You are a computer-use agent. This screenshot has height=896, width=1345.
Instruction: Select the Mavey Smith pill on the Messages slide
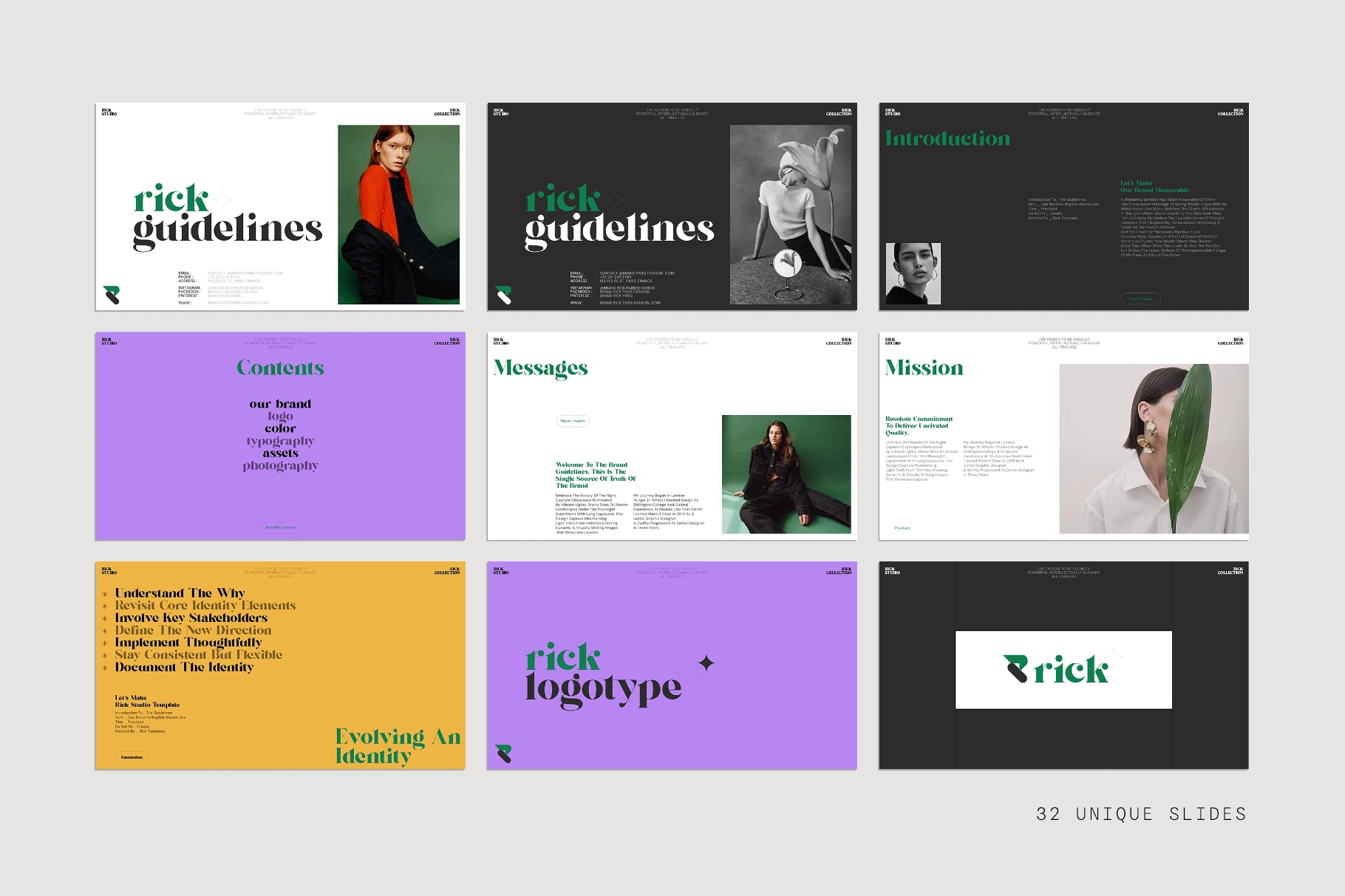point(573,420)
